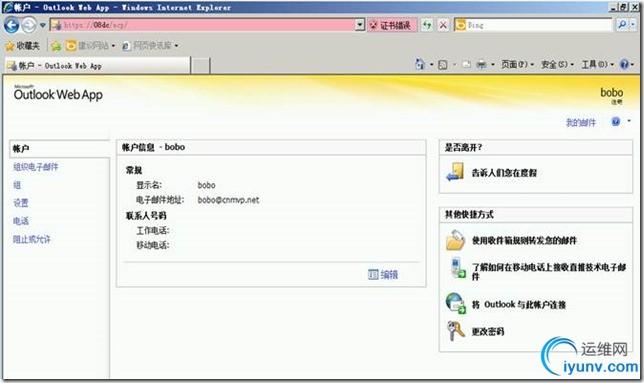Click the Refresh page icon
The image size is (644, 383).
pyautogui.click(x=428, y=25)
